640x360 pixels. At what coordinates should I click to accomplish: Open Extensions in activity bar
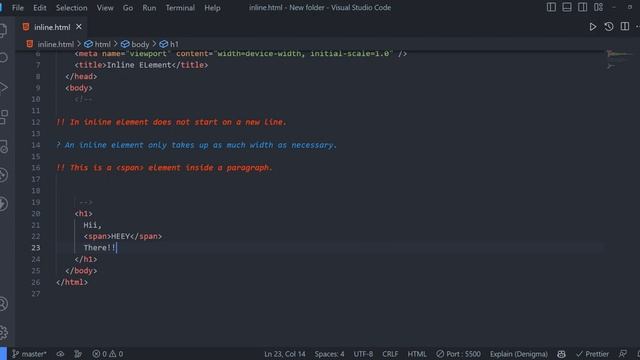pos(4,117)
